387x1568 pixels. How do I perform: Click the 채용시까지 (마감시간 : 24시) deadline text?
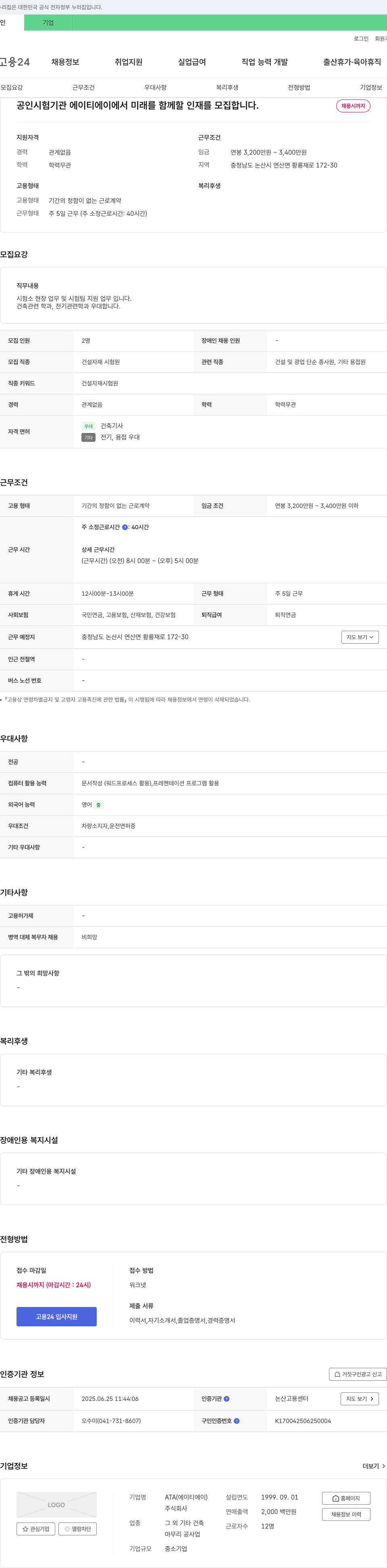(54, 1285)
